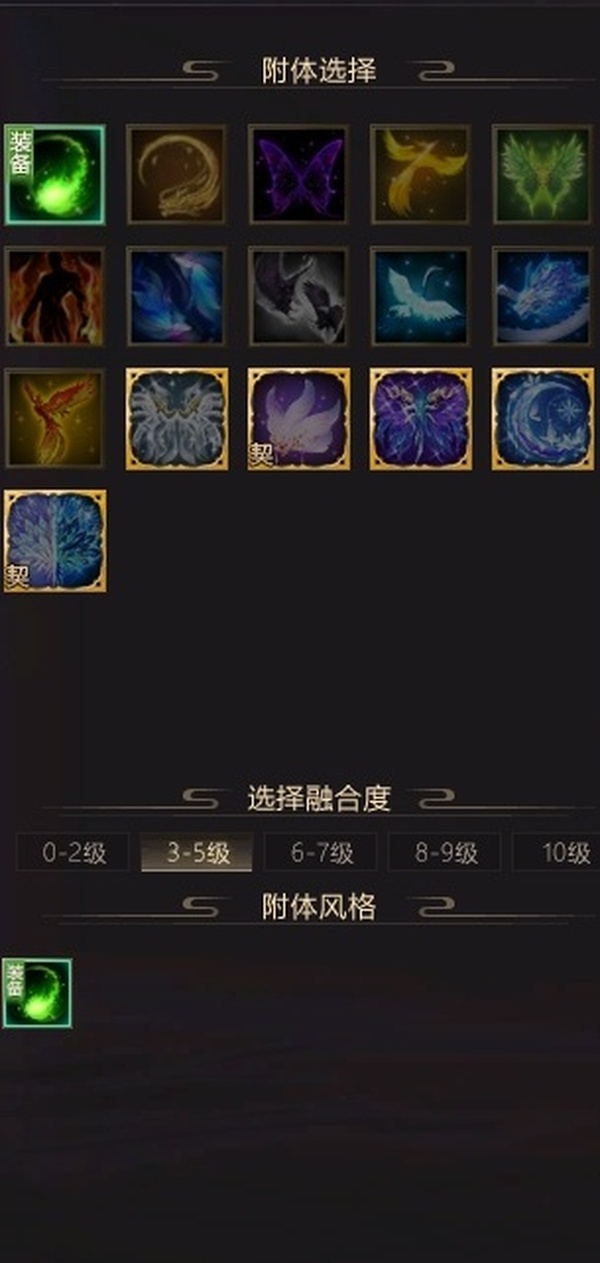Viewport: 600px width, 1263px height.
Task: Choose the gold-framed crescent moon snowflake icon
Action: 542,418
